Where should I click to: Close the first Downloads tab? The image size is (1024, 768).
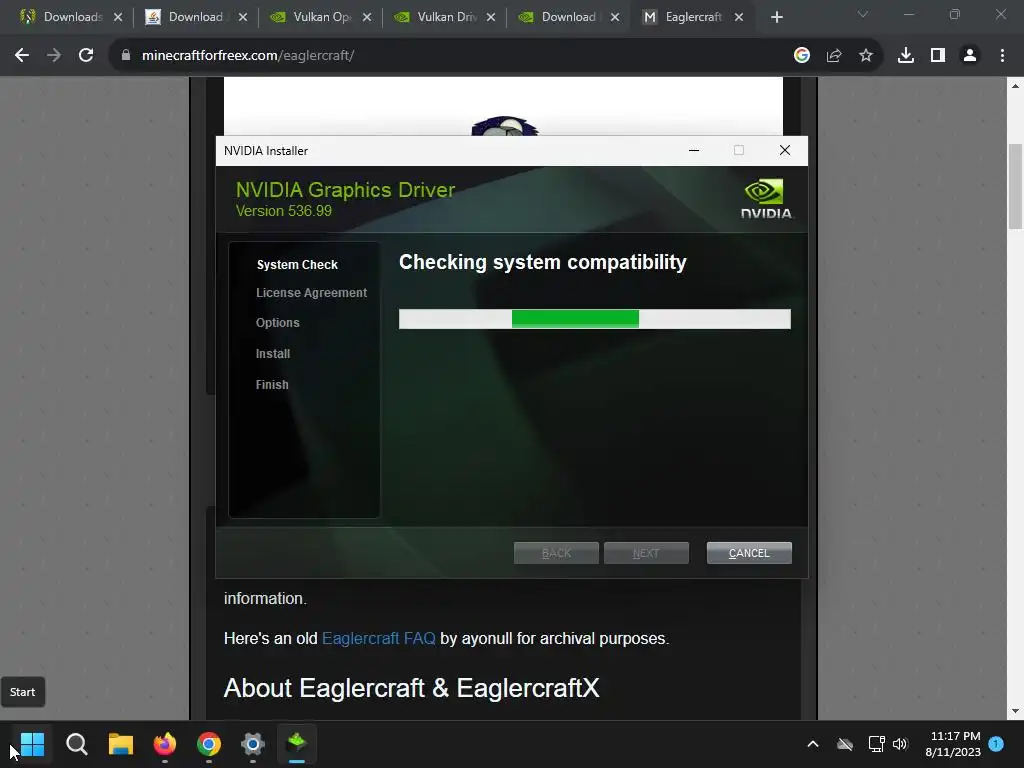[118, 17]
